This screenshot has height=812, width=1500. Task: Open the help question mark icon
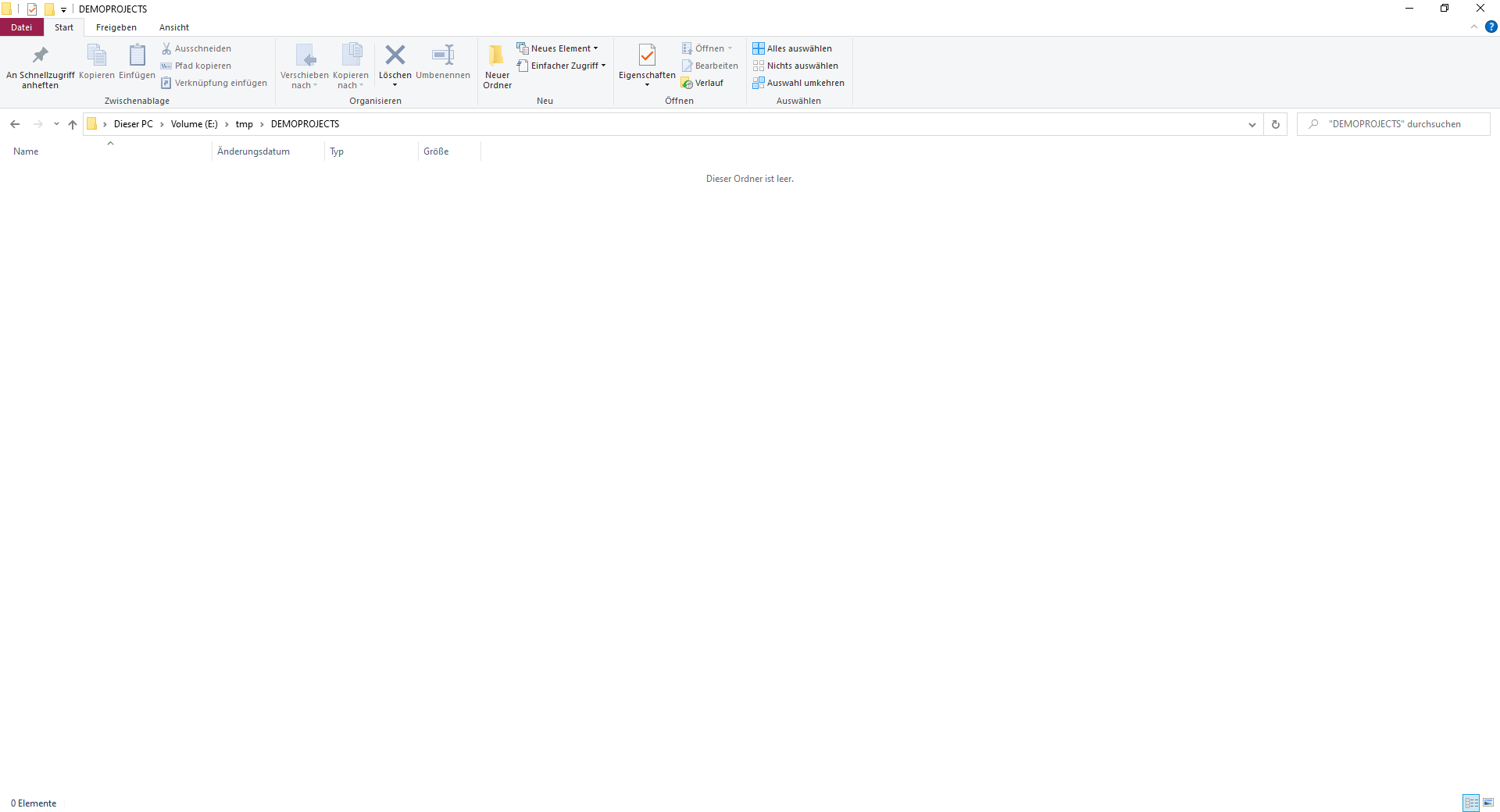[x=1491, y=27]
